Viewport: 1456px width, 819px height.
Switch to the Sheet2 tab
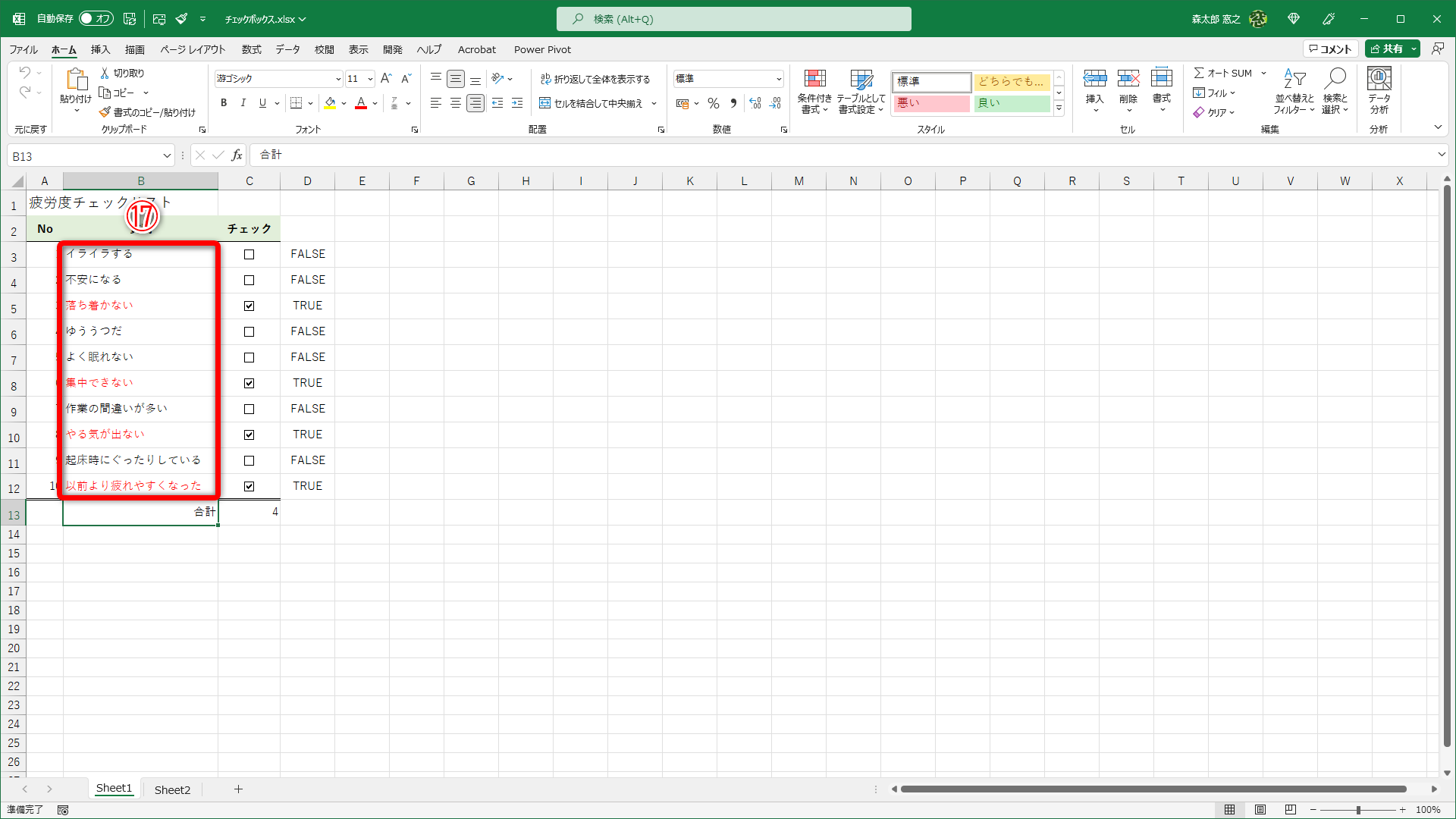tap(172, 789)
